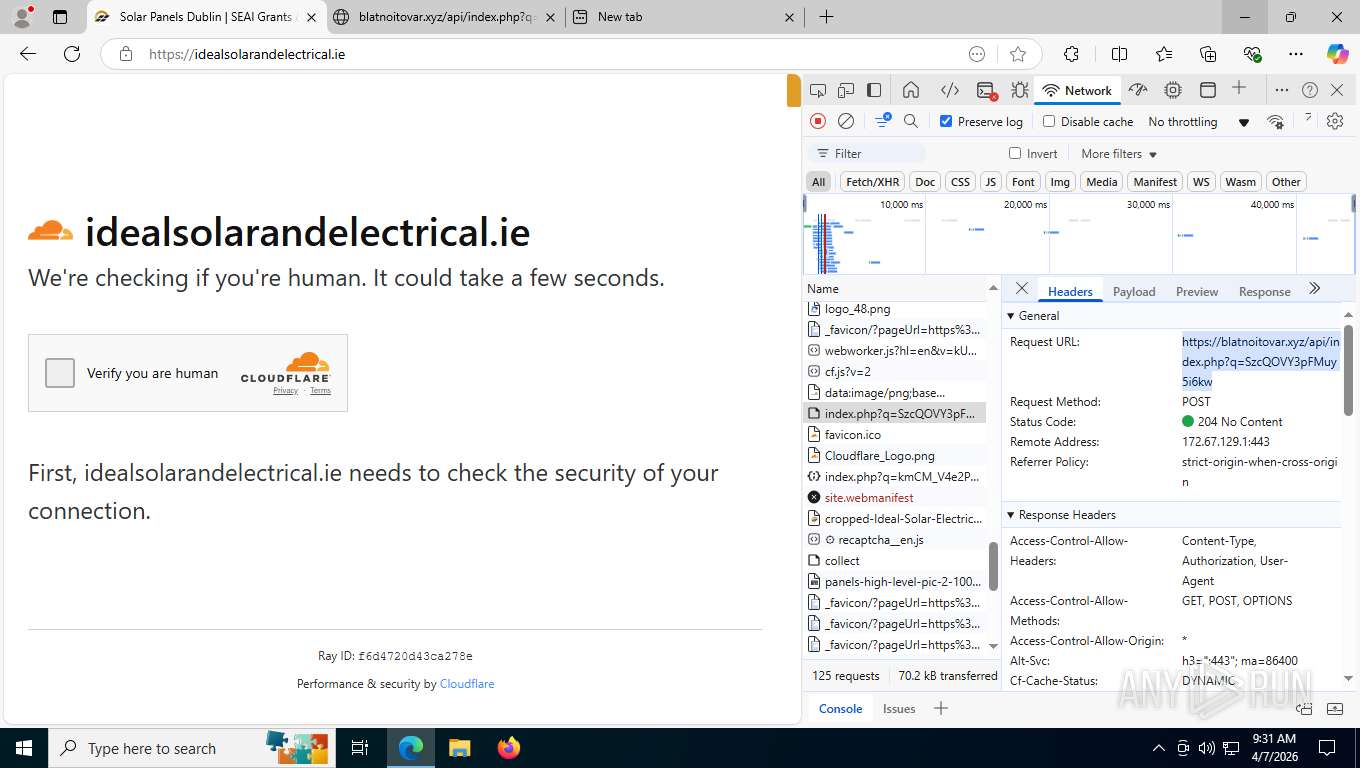The image size is (1360, 768).
Task: Check the Verify you are human box
Action: click(60, 373)
